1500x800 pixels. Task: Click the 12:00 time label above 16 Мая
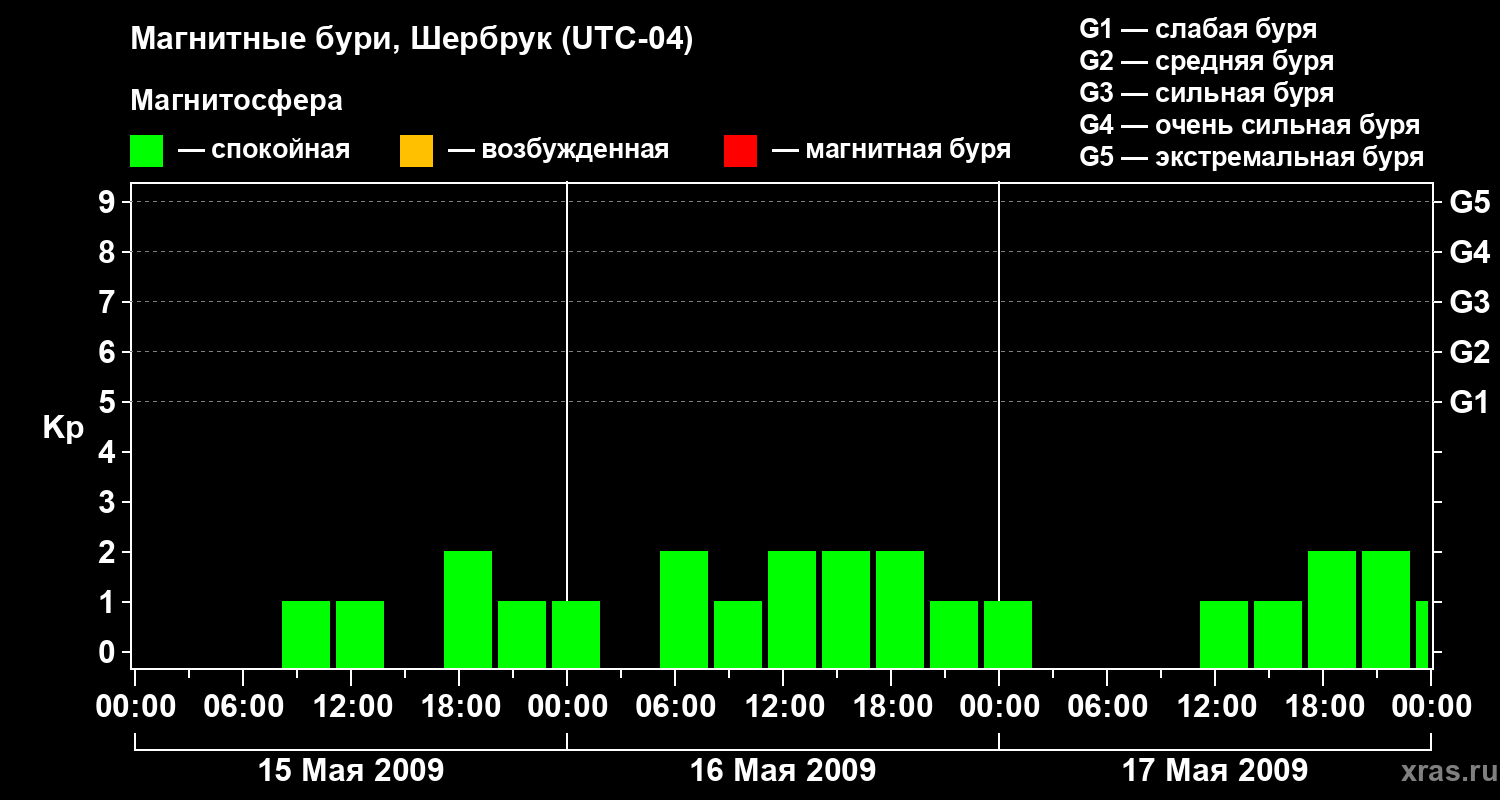pyautogui.click(x=783, y=706)
